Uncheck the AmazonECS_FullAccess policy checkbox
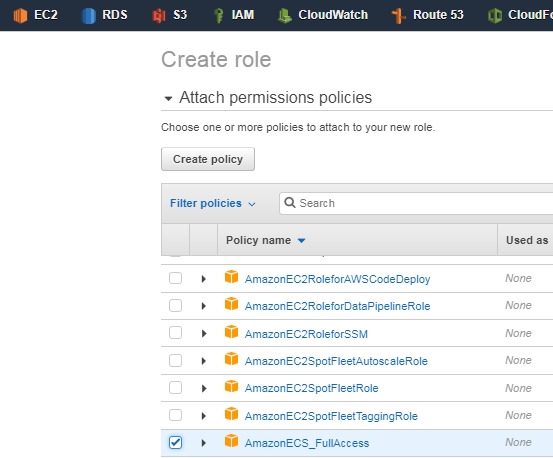This screenshot has height=458, width=553. (x=175, y=442)
